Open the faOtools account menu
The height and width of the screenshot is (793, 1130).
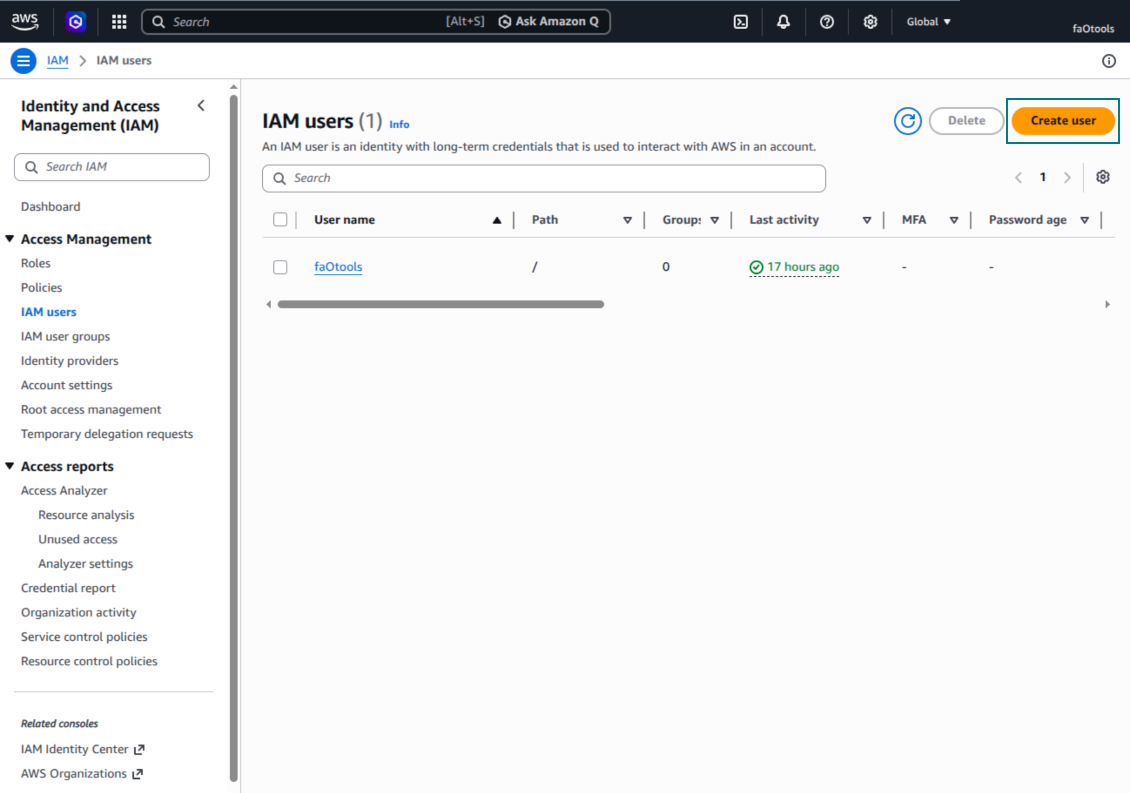[1093, 29]
